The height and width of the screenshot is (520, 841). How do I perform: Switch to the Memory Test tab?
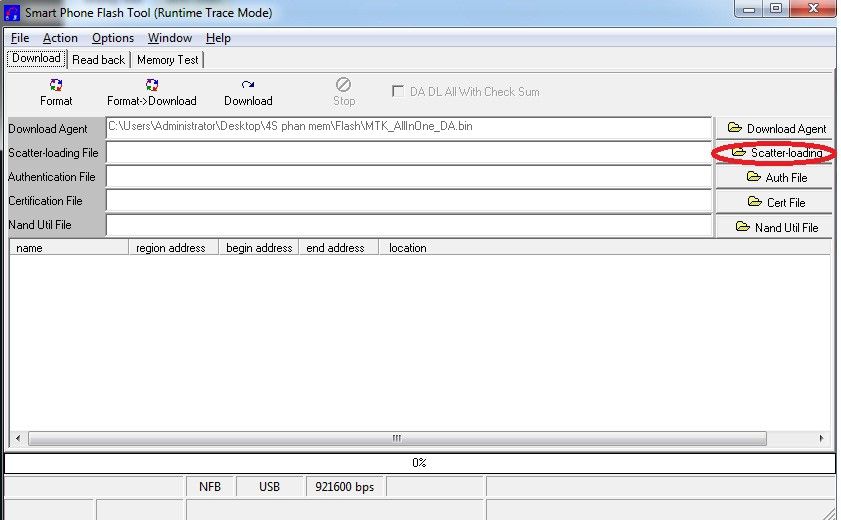(167, 60)
